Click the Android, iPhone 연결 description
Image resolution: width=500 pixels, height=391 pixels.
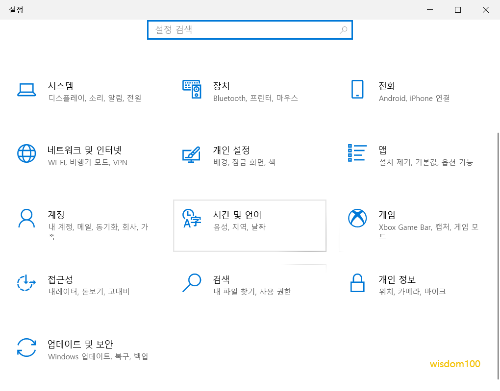click(414, 98)
